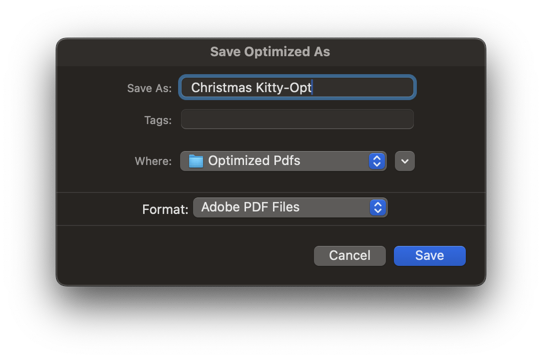Expand the dialog with the chevron button
542x360 pixels.
coord(405,161)
